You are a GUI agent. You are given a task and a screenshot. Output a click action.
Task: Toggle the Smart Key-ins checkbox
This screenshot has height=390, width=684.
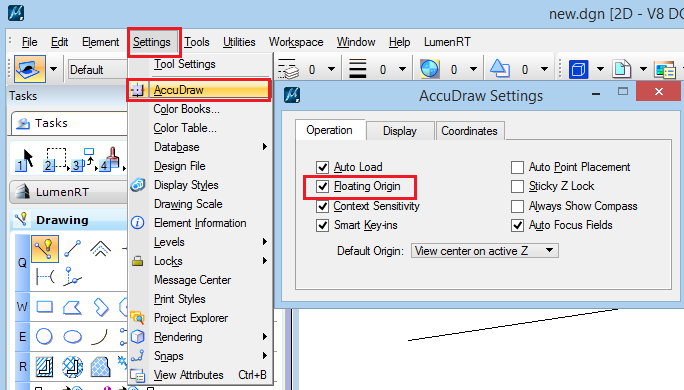[x=322, y=225]
